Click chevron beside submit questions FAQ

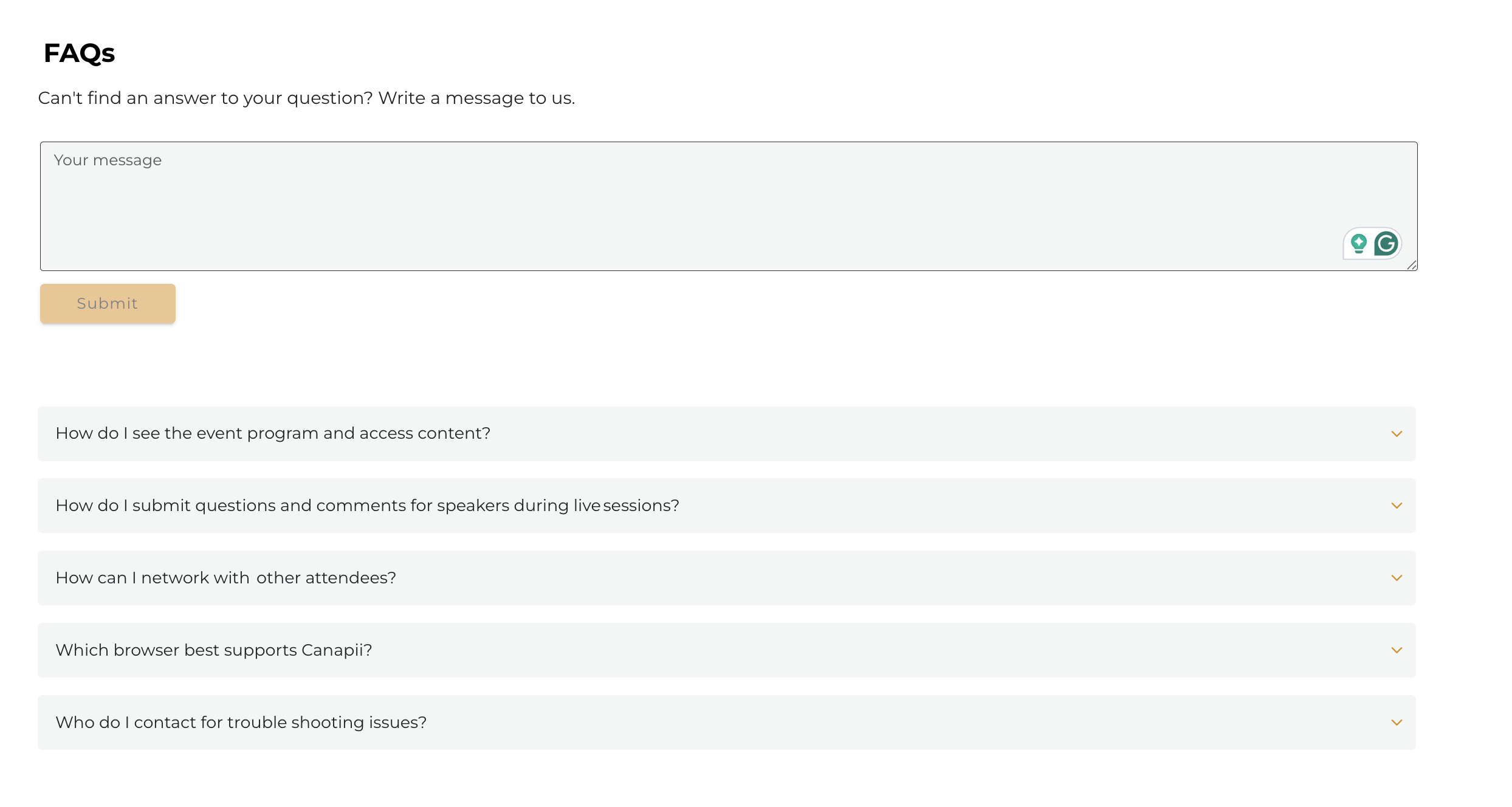pos(1397,506)
